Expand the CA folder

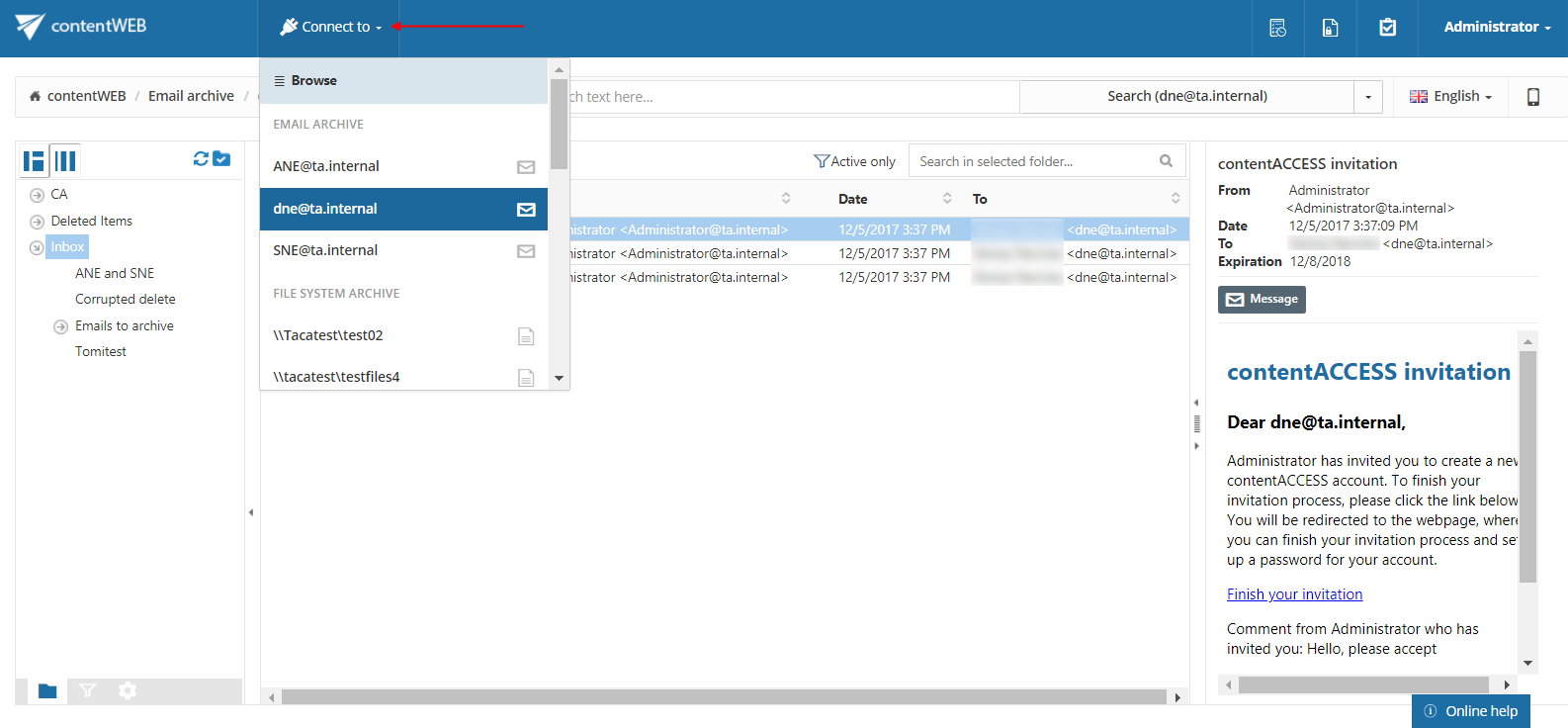pyautogui.click(x=37, y=195)
